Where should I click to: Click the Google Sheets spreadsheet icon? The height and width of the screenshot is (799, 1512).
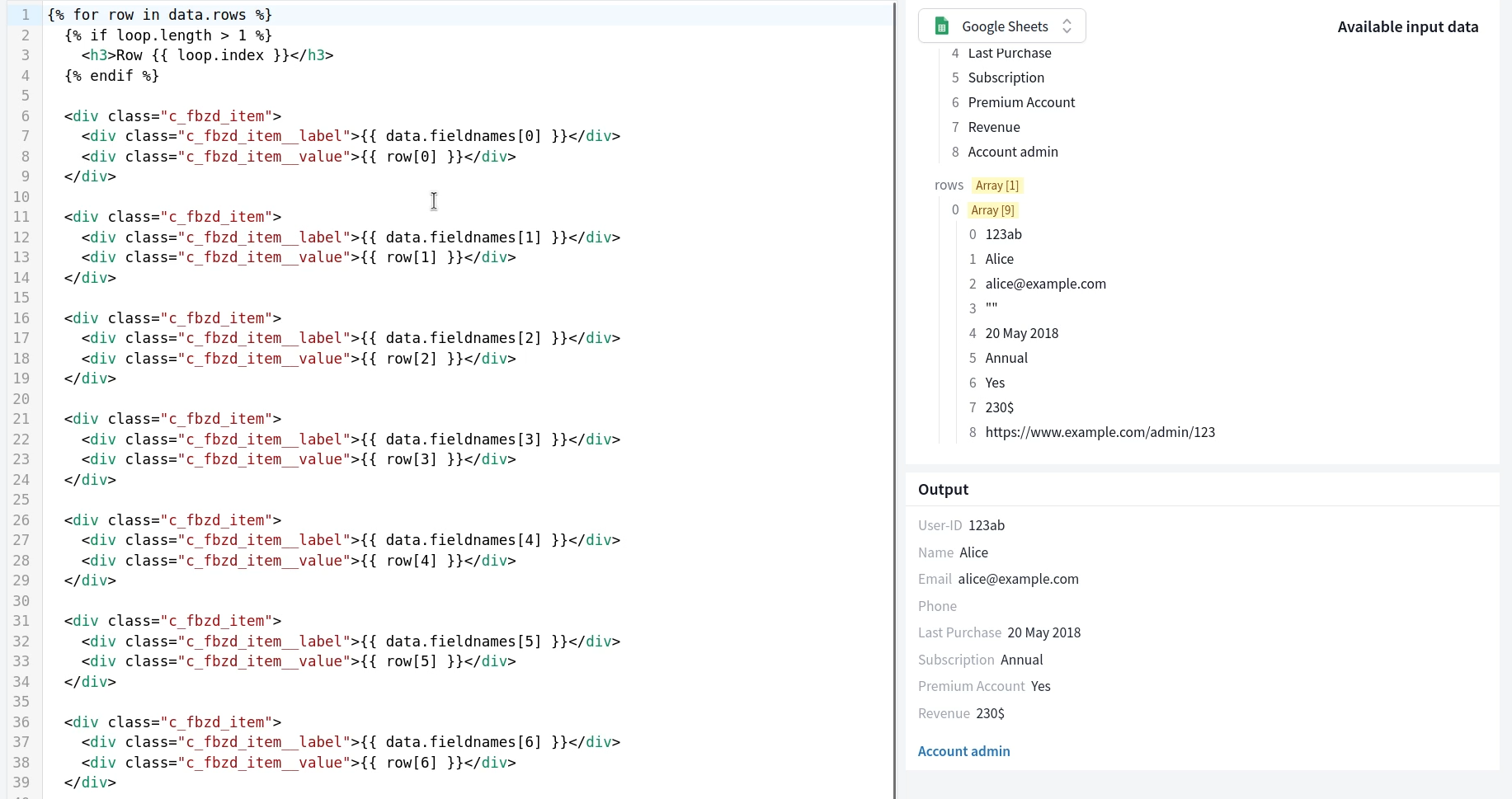(940, 26)
